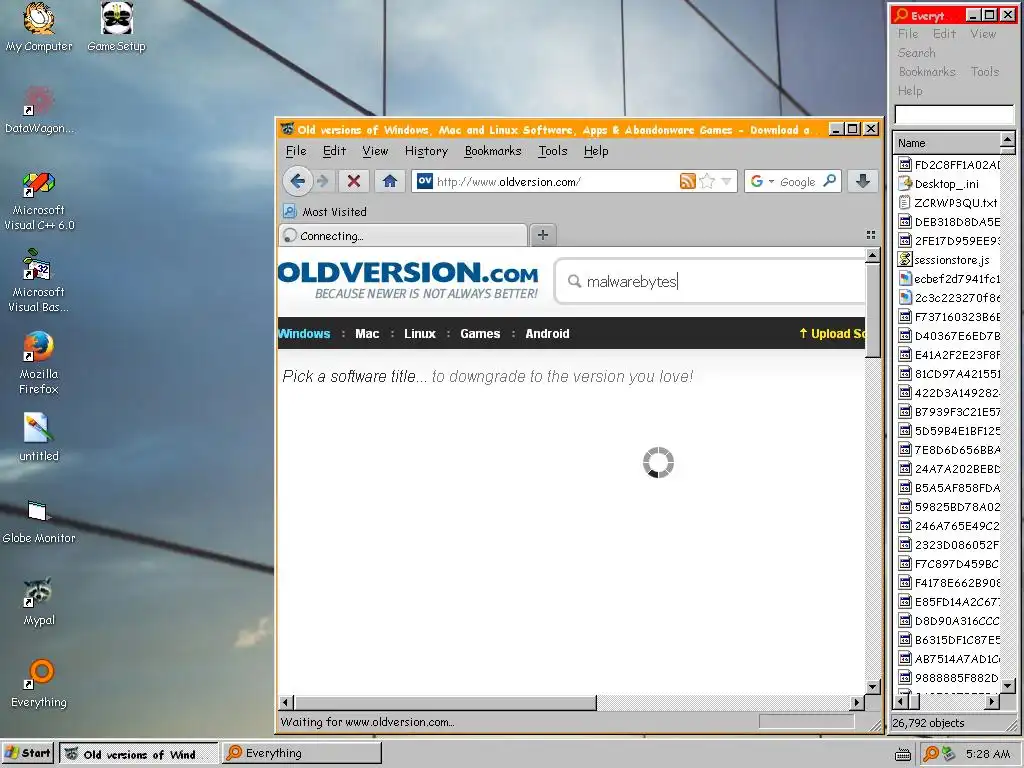The height and width of the screenshot is (768, 1024).
Task: Click the browser URL address field
Action: [x=557, y=181]
